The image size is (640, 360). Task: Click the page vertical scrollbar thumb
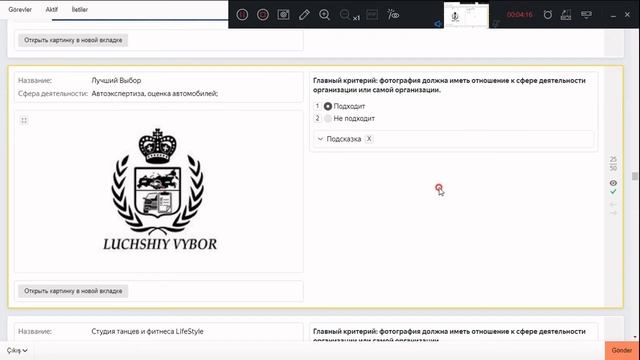tap(634, 176)
